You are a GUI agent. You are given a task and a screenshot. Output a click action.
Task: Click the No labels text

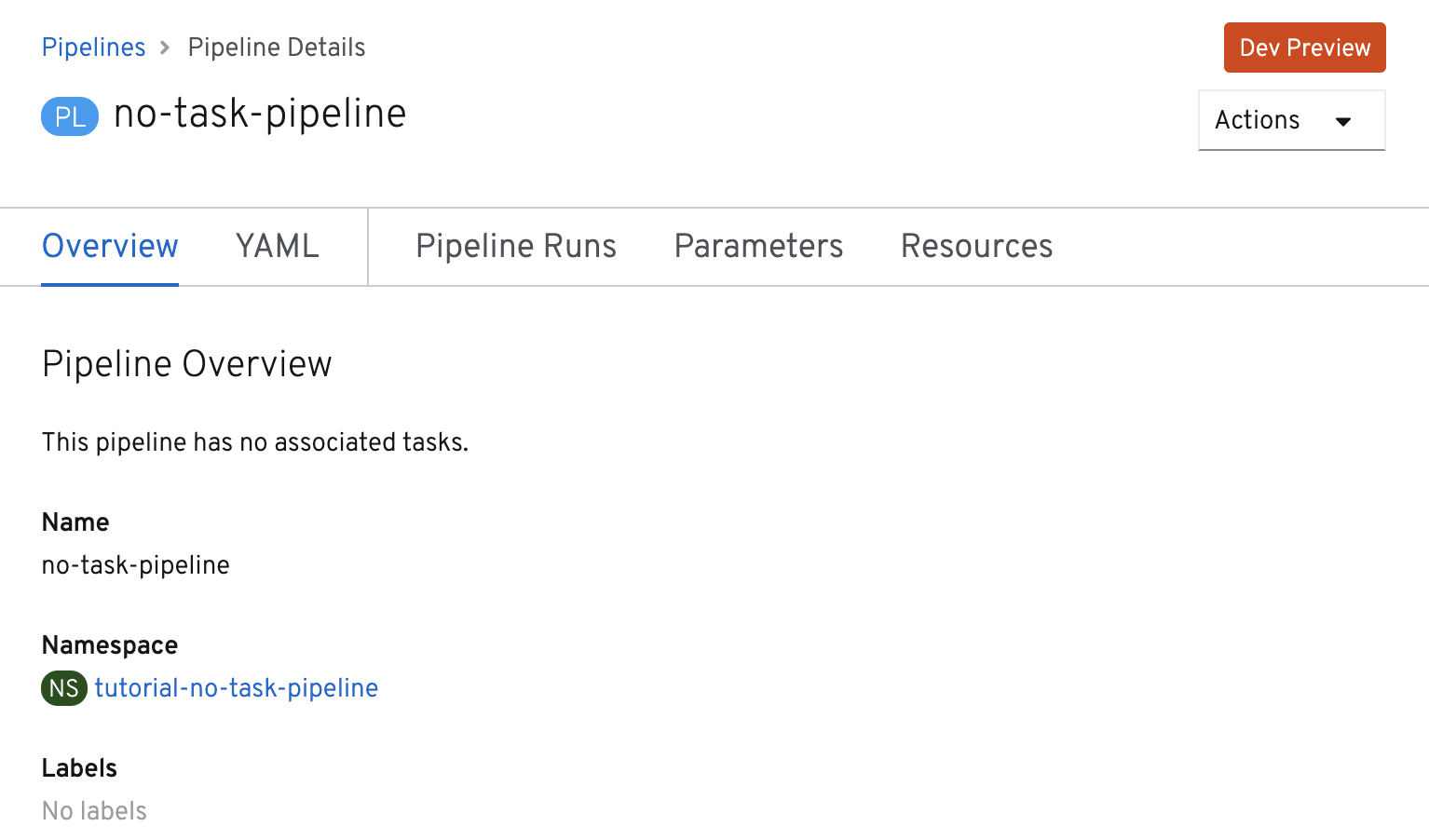95,811
